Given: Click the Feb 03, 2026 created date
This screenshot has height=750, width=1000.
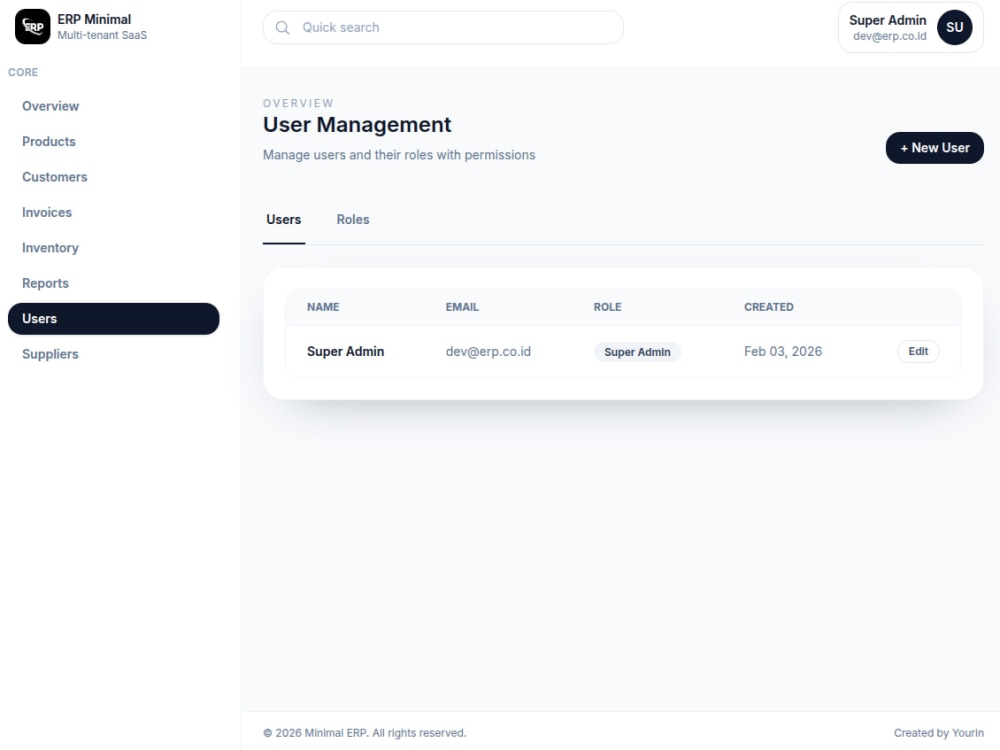Looking at the screenshot, I should pyautogui.click(x=783, y=351).
